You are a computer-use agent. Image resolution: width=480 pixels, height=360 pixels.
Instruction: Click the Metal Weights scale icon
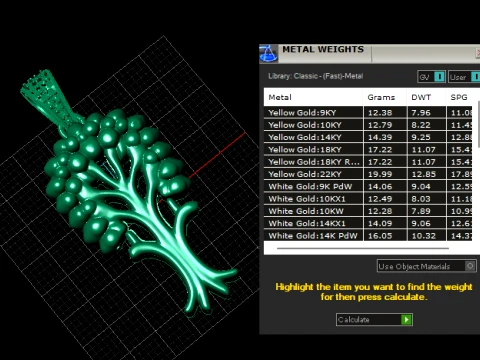point(268,53)
